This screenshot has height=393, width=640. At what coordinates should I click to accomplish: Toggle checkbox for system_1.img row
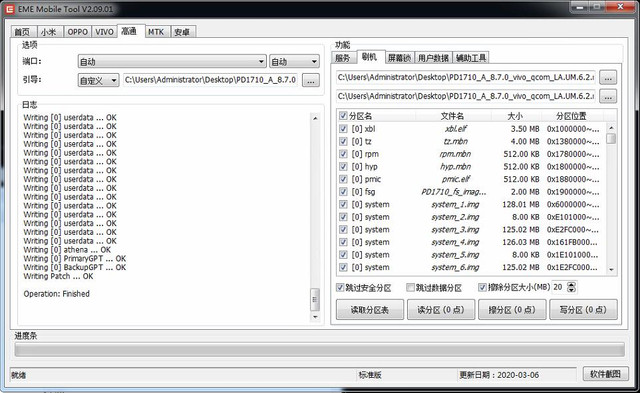tap(343, 204)
